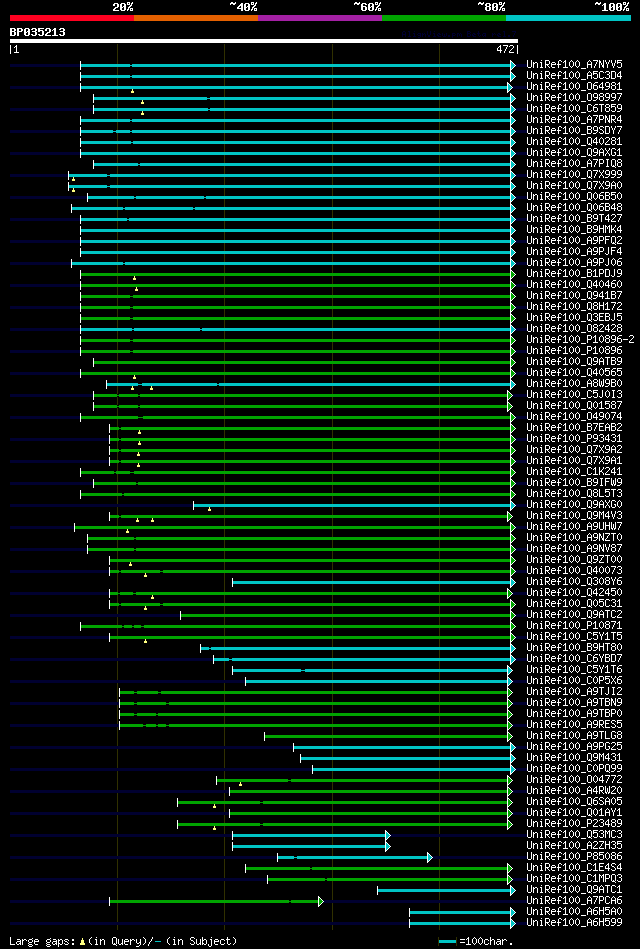Select the green alignment bar for UniRef100_A9TLG8
Screen dimensions: 640x949
388,735
